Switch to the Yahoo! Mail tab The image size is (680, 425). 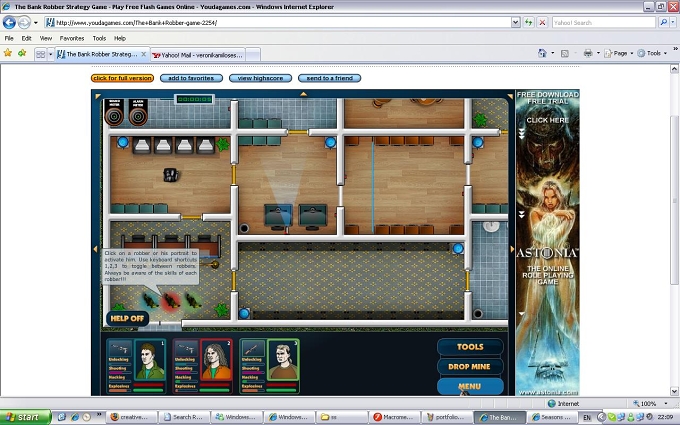click(199, 55)
